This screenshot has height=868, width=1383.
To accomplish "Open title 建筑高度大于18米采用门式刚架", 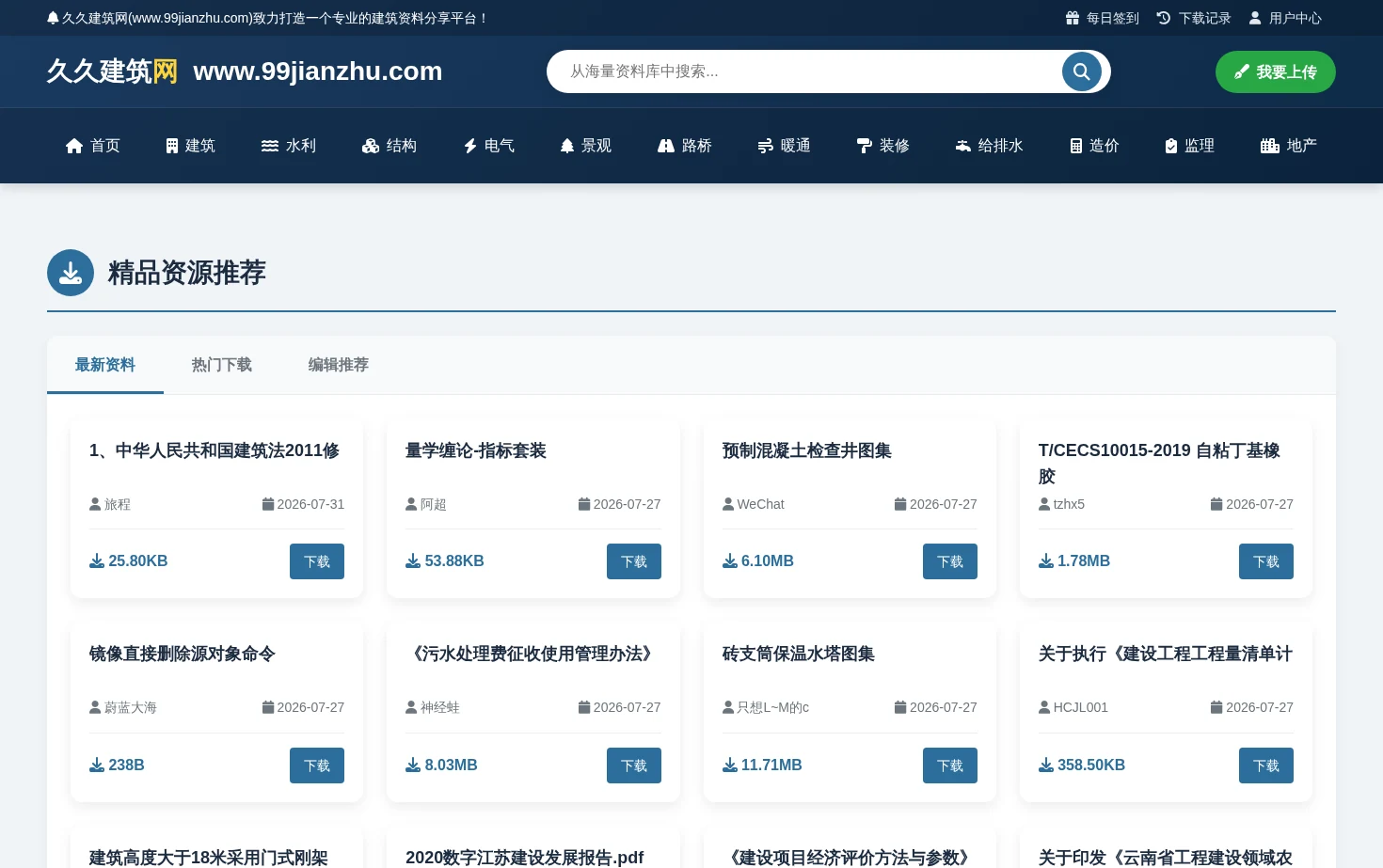I will click(209, 857).
